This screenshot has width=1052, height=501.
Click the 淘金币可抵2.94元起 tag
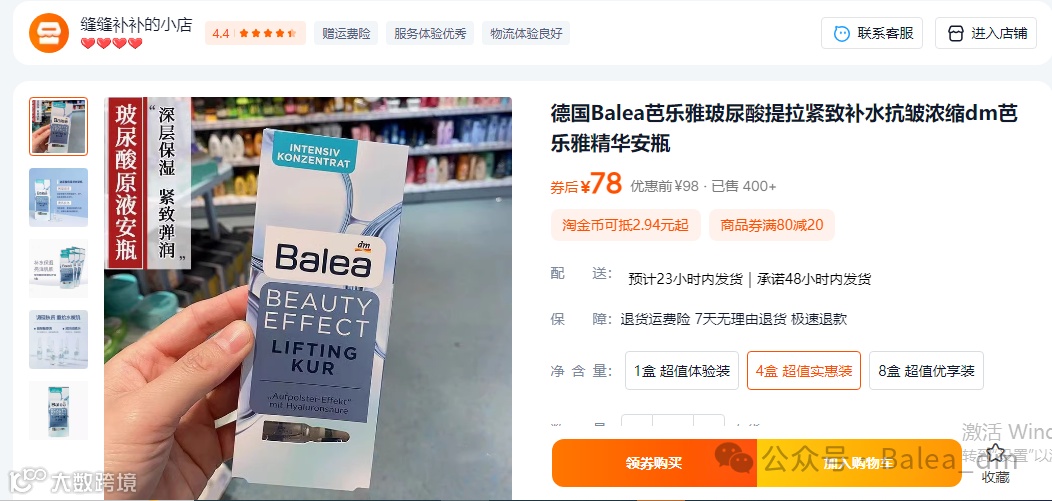click(x=626, y=225)
